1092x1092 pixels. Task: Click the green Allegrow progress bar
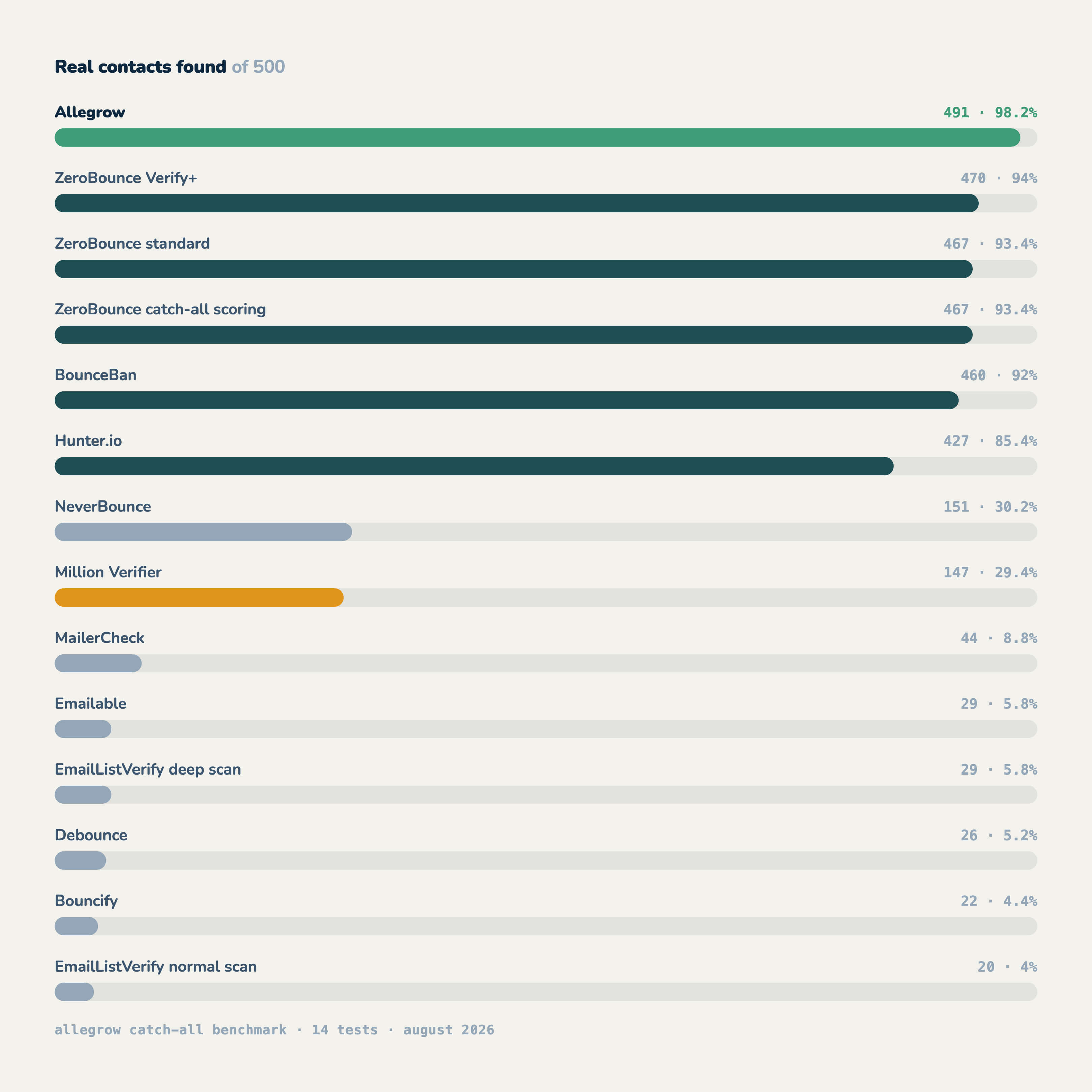pyautogui.click(x=537, y=138)
